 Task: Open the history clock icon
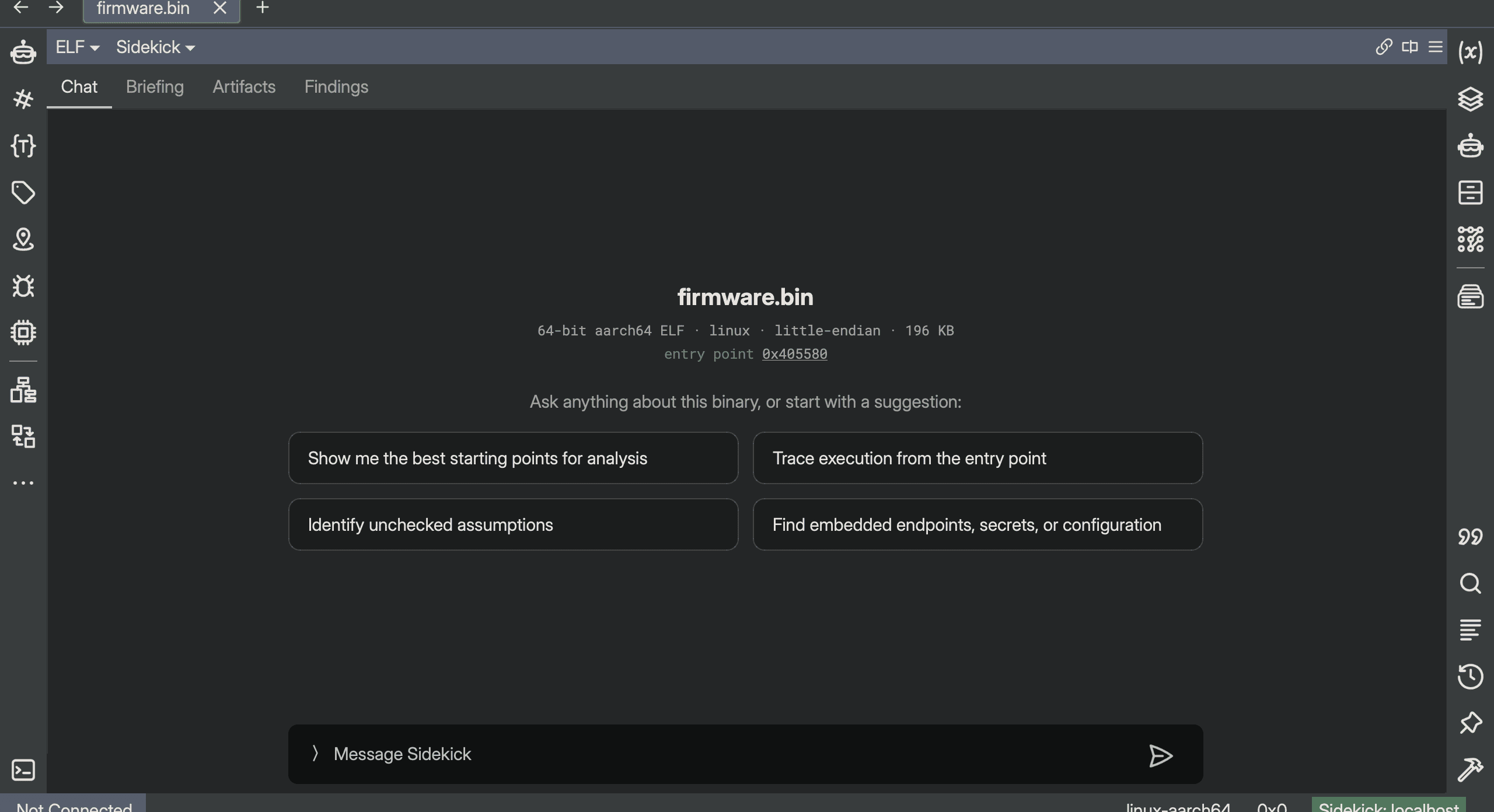click(x=1470, y=677)
